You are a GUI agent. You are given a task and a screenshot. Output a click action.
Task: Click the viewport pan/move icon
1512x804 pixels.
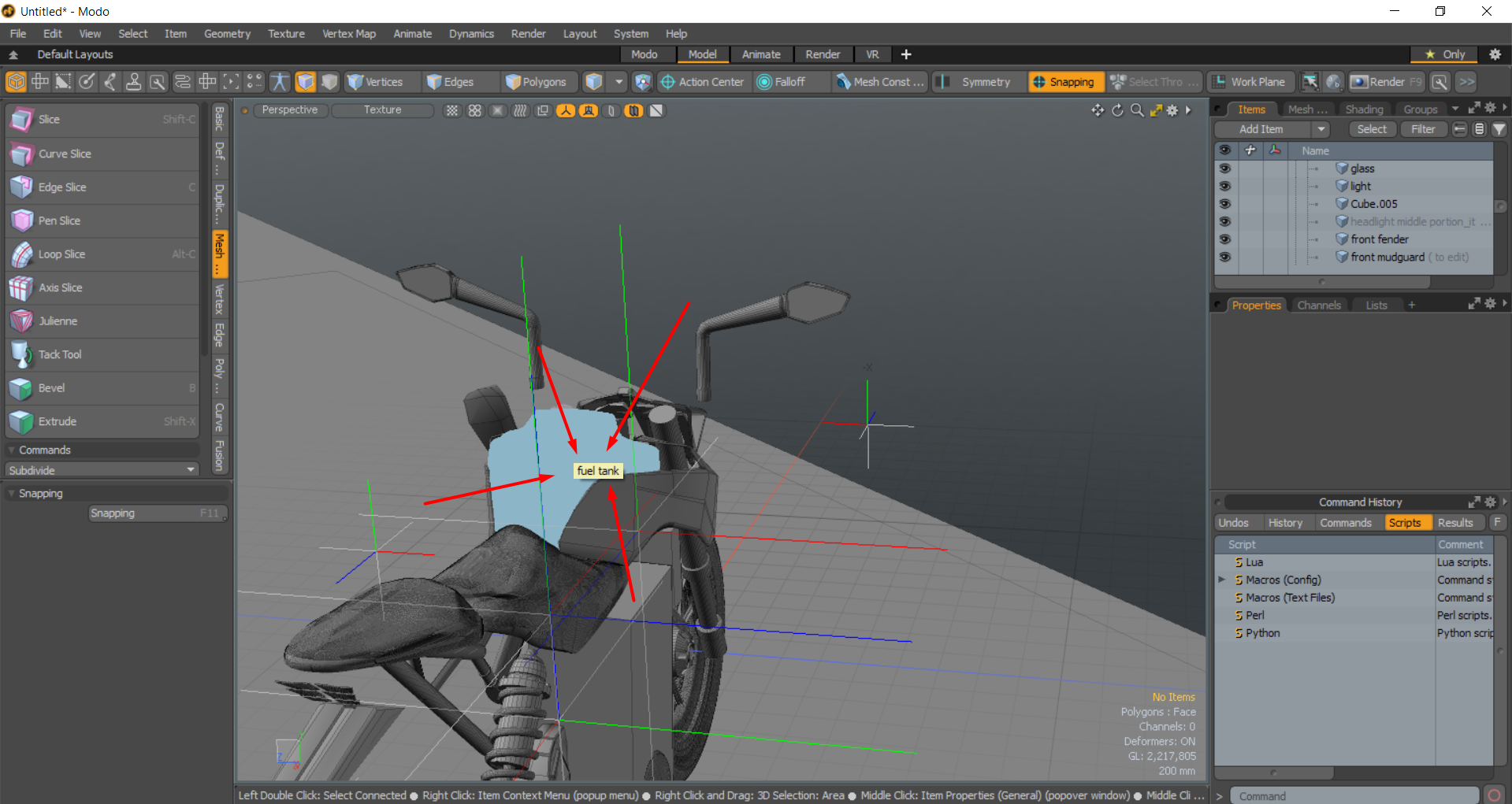pyautogui.click(x=1098, y=110)
